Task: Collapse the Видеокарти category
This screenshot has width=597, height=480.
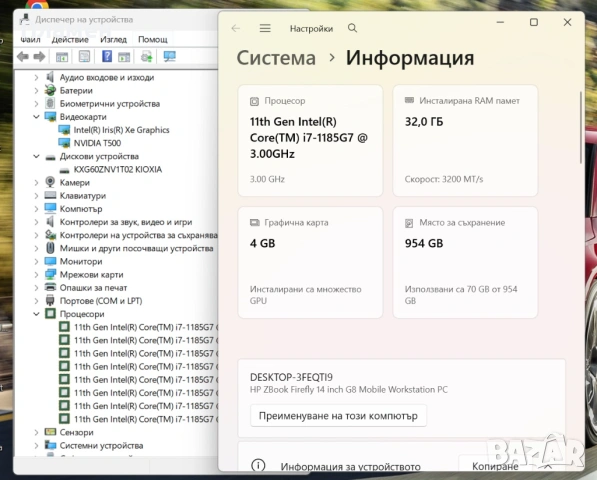Action: (36, 117)
